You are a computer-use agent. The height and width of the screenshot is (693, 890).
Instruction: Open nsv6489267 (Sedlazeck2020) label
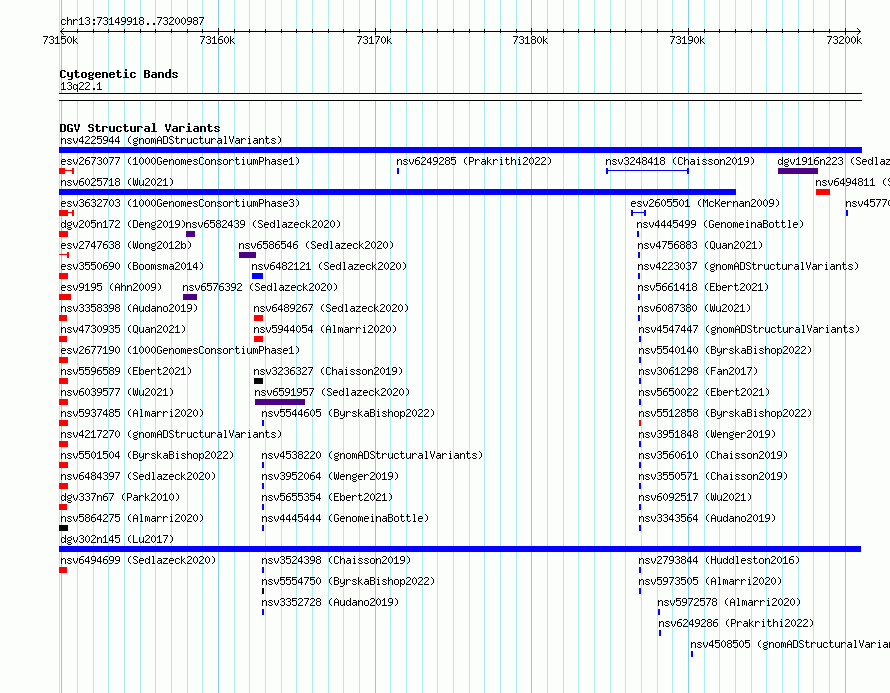click(x=331, y=308)
